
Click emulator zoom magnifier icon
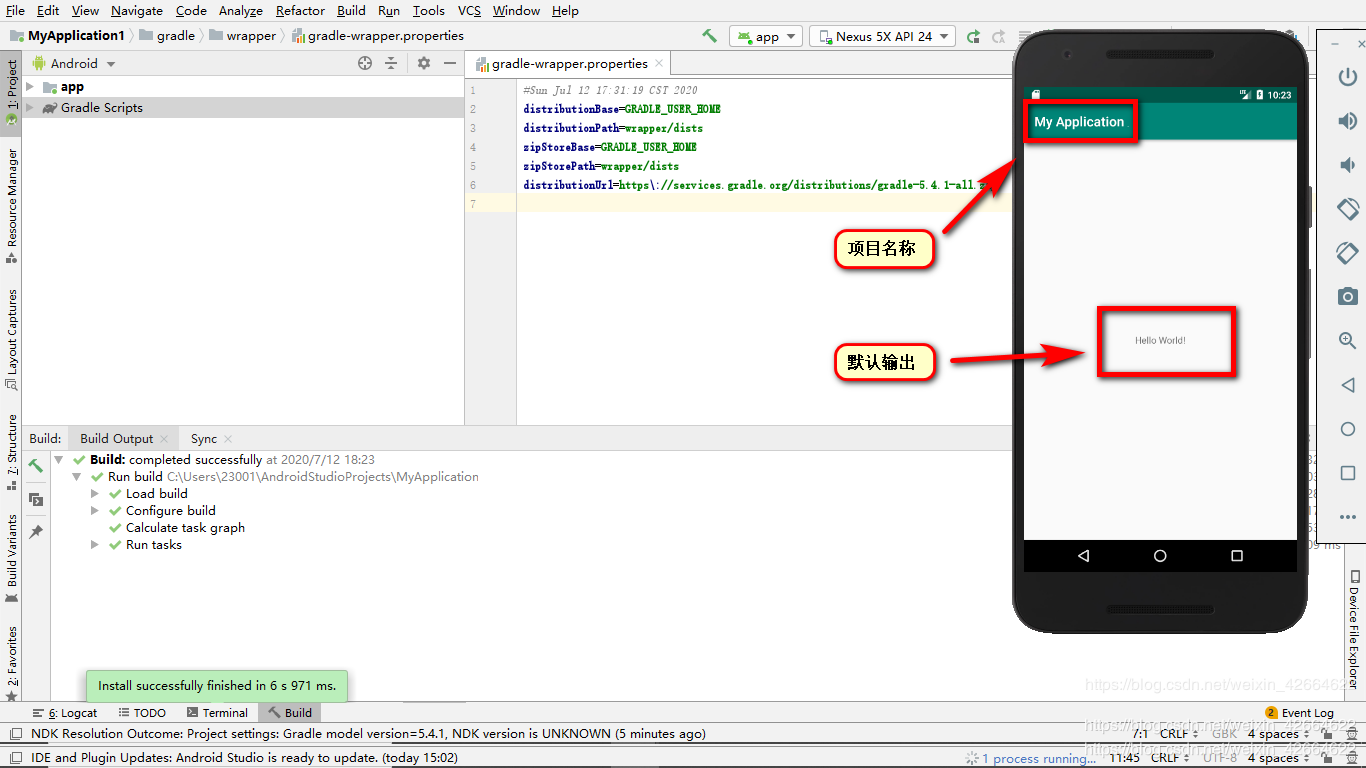point(1348,340)
